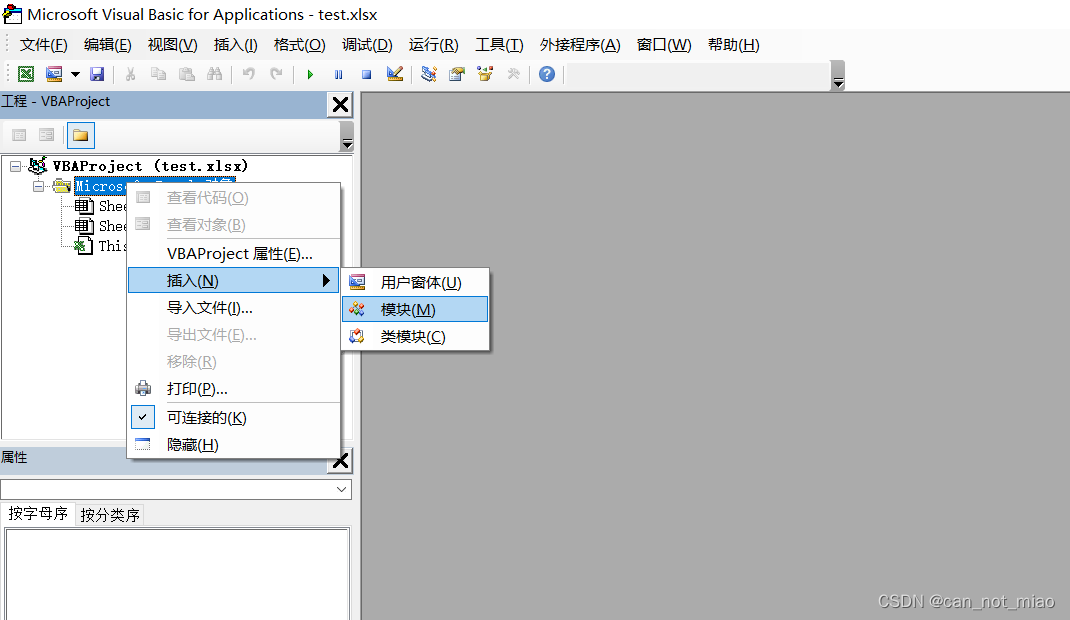Expand the toolbar options arrow
Screen dimensions: 1070x620
(839, 76)
